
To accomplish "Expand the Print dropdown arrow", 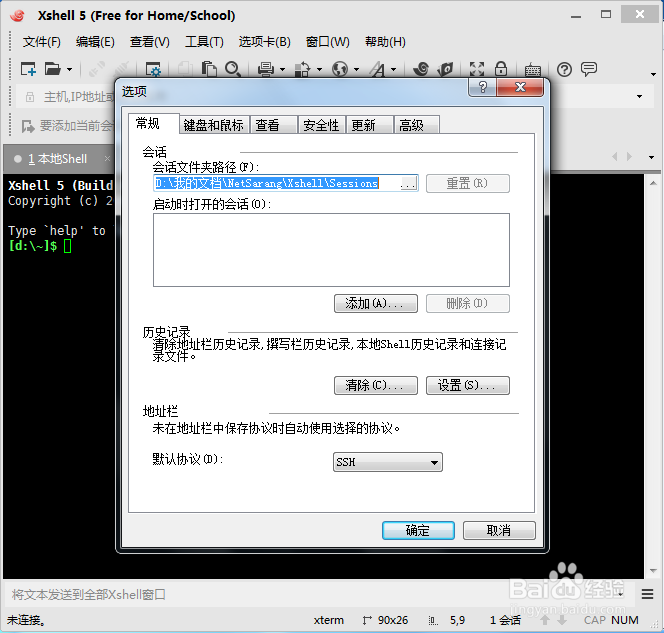I will click(282, 69).
